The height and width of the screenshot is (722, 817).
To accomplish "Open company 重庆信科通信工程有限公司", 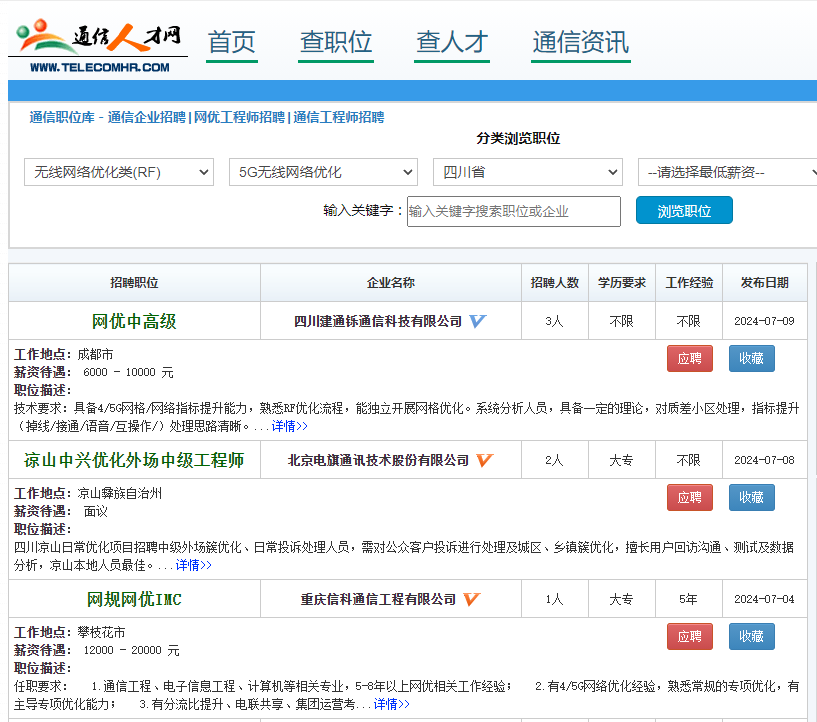I will point(378,600).
